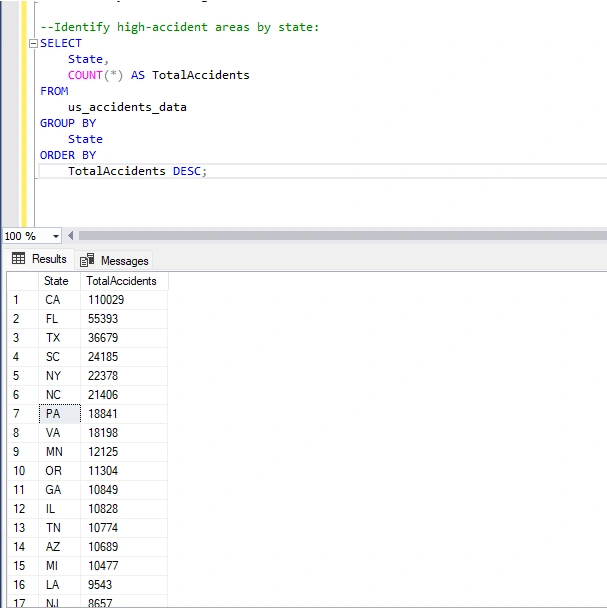Click the FROM keyword in the query
Viewport: 607px width, 608px height.
click(54, 91)
